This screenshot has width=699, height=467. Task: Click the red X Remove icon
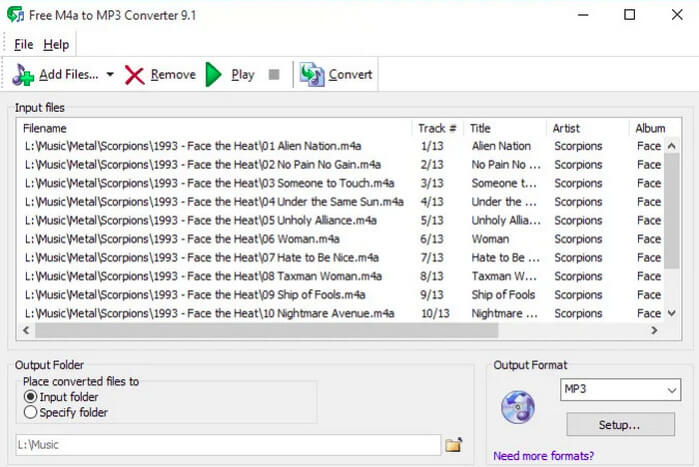135,75
